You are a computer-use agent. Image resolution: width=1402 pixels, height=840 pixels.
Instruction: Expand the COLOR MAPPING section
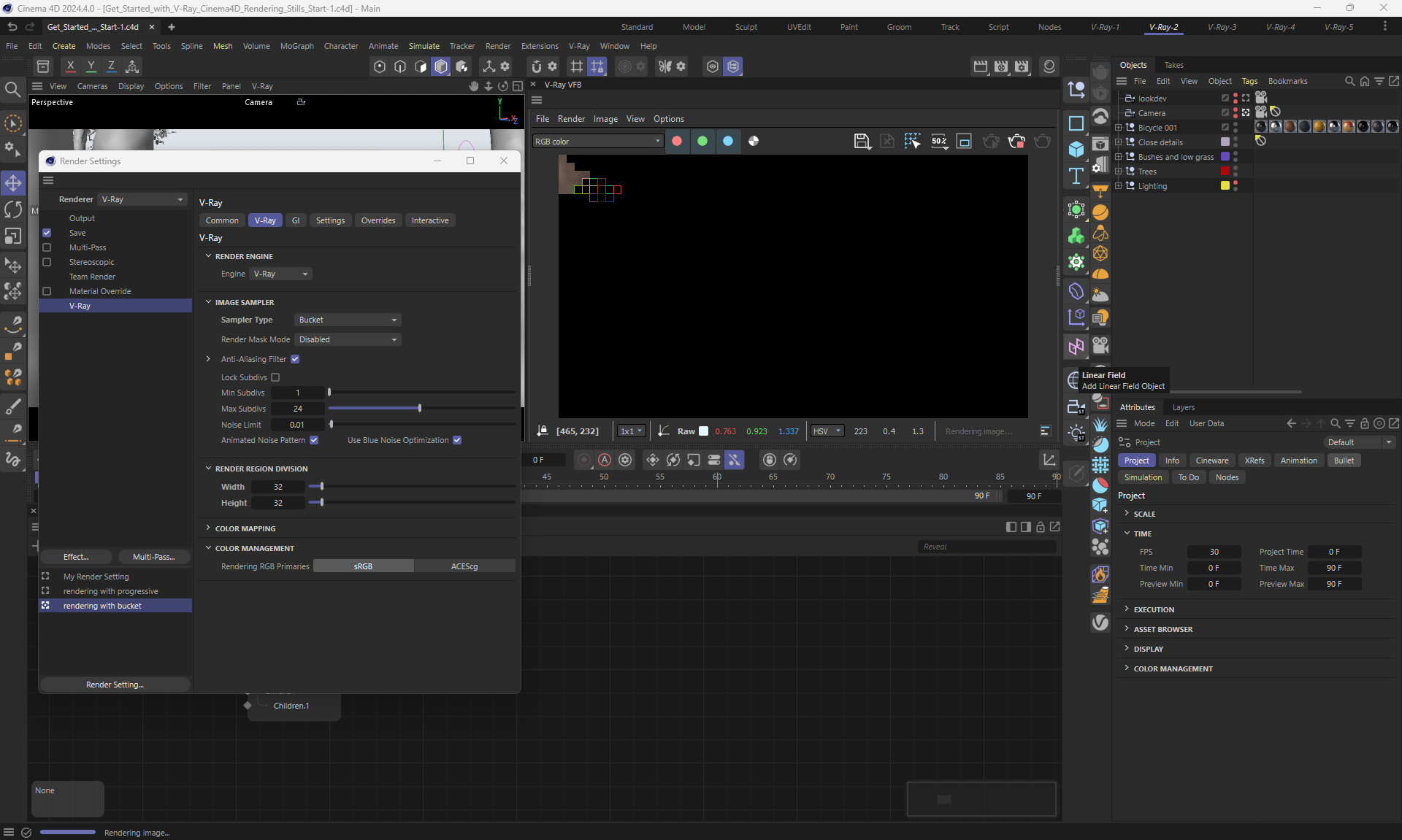click(x=245, y=528)
